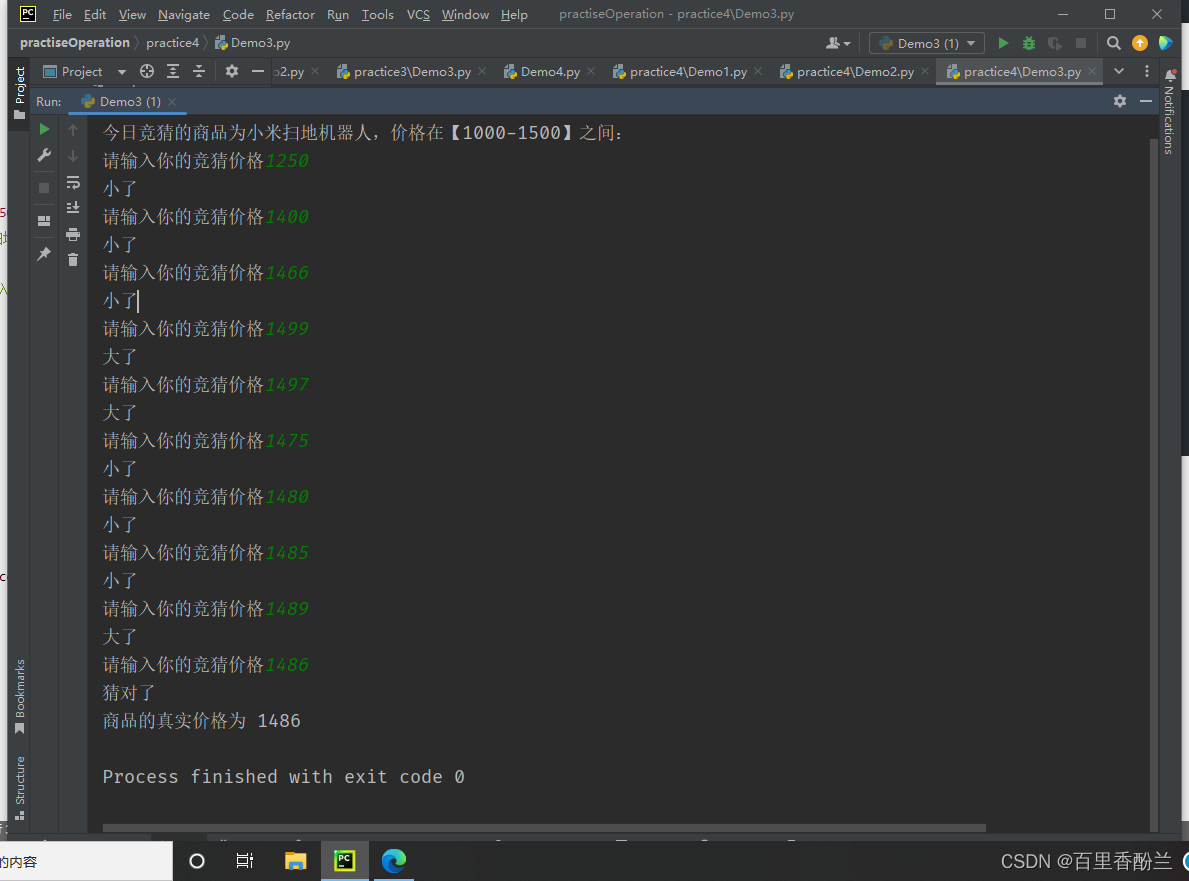1189x881 pixels.
Task: Toggle soft-wrap in console output
Action: [73, 182]
